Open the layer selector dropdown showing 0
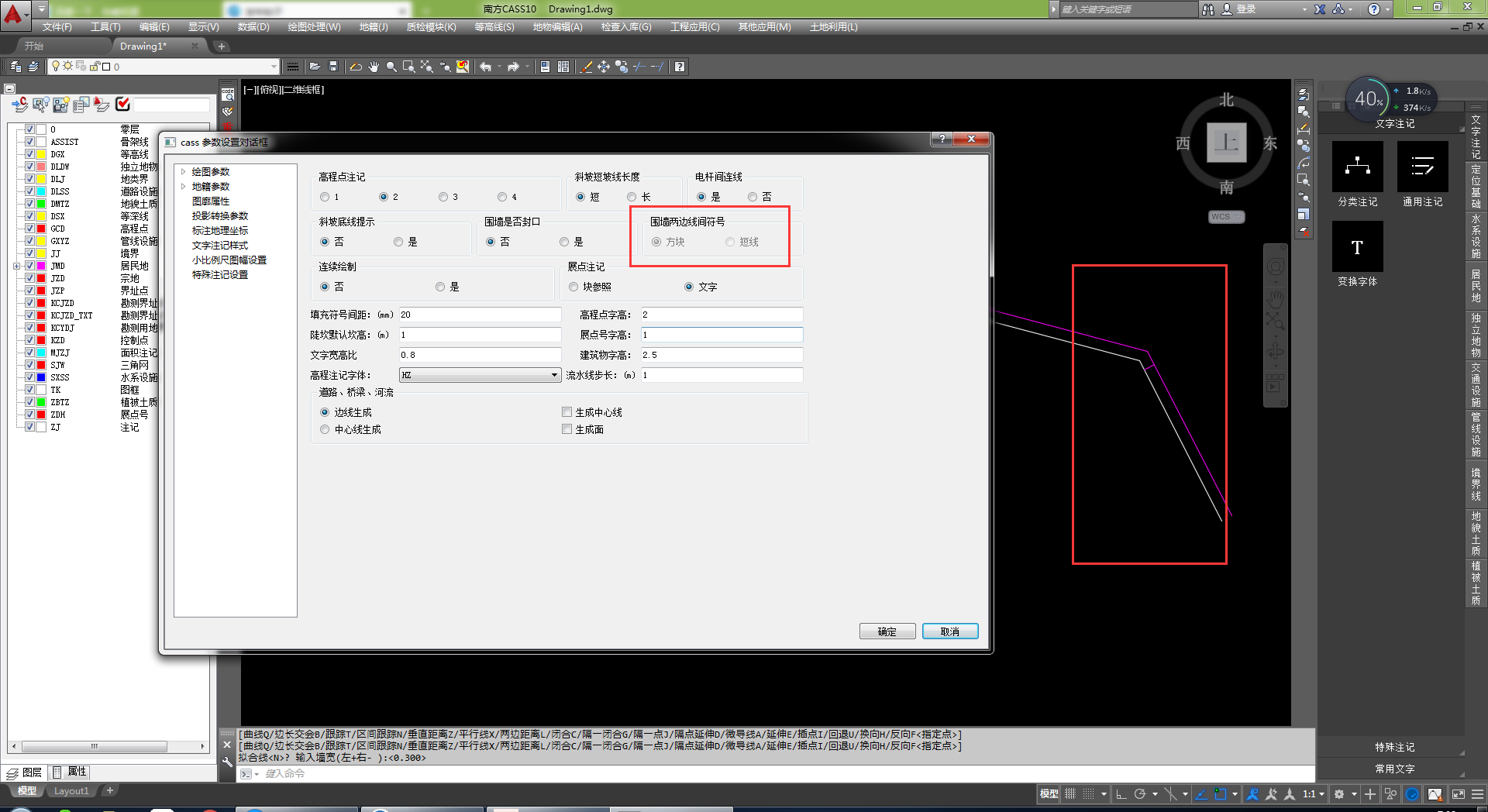This screenshot has height=812, width=1488. pos(163,67)
